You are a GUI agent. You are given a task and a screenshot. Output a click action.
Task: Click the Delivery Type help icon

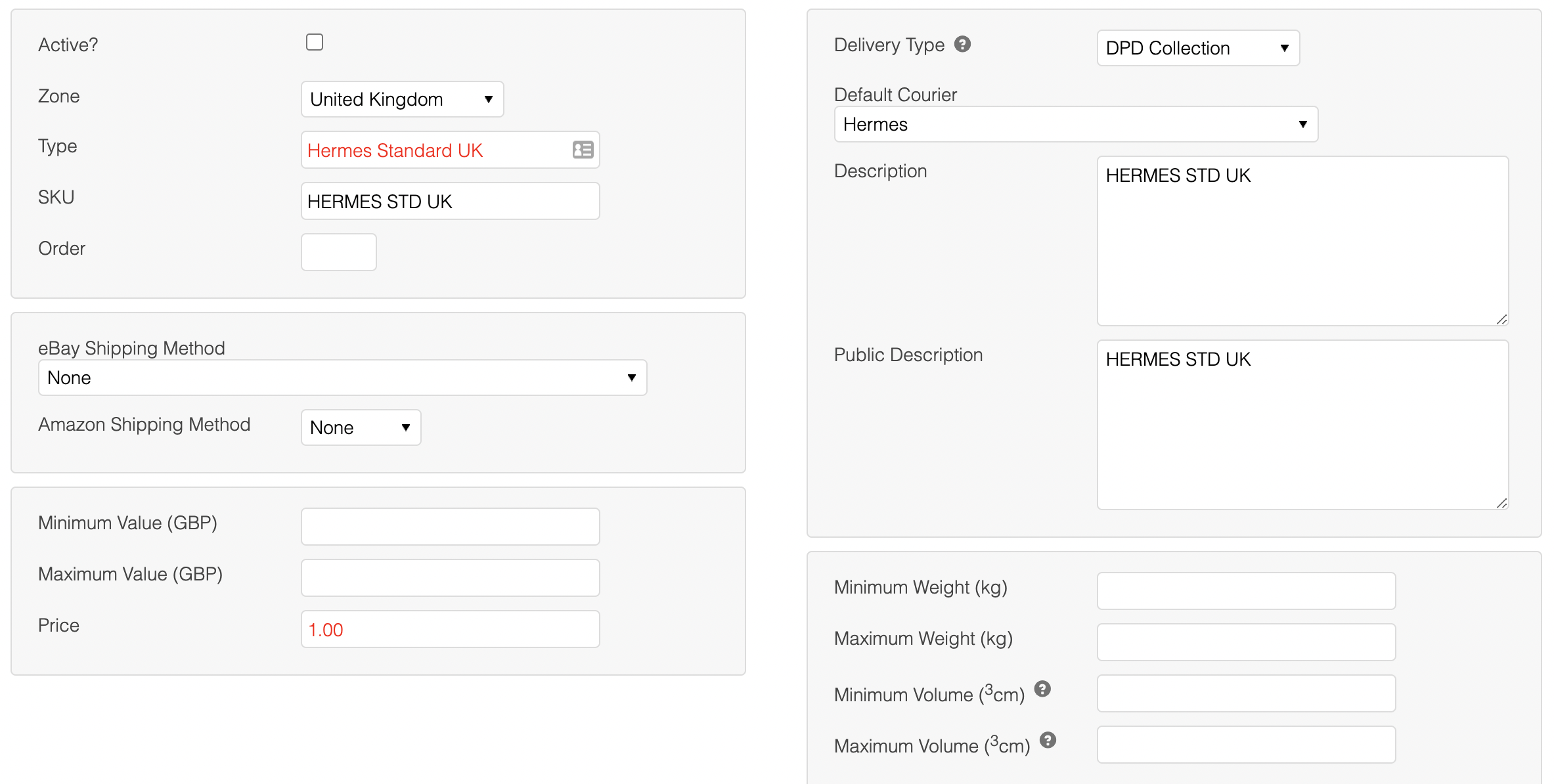point(962,44)
